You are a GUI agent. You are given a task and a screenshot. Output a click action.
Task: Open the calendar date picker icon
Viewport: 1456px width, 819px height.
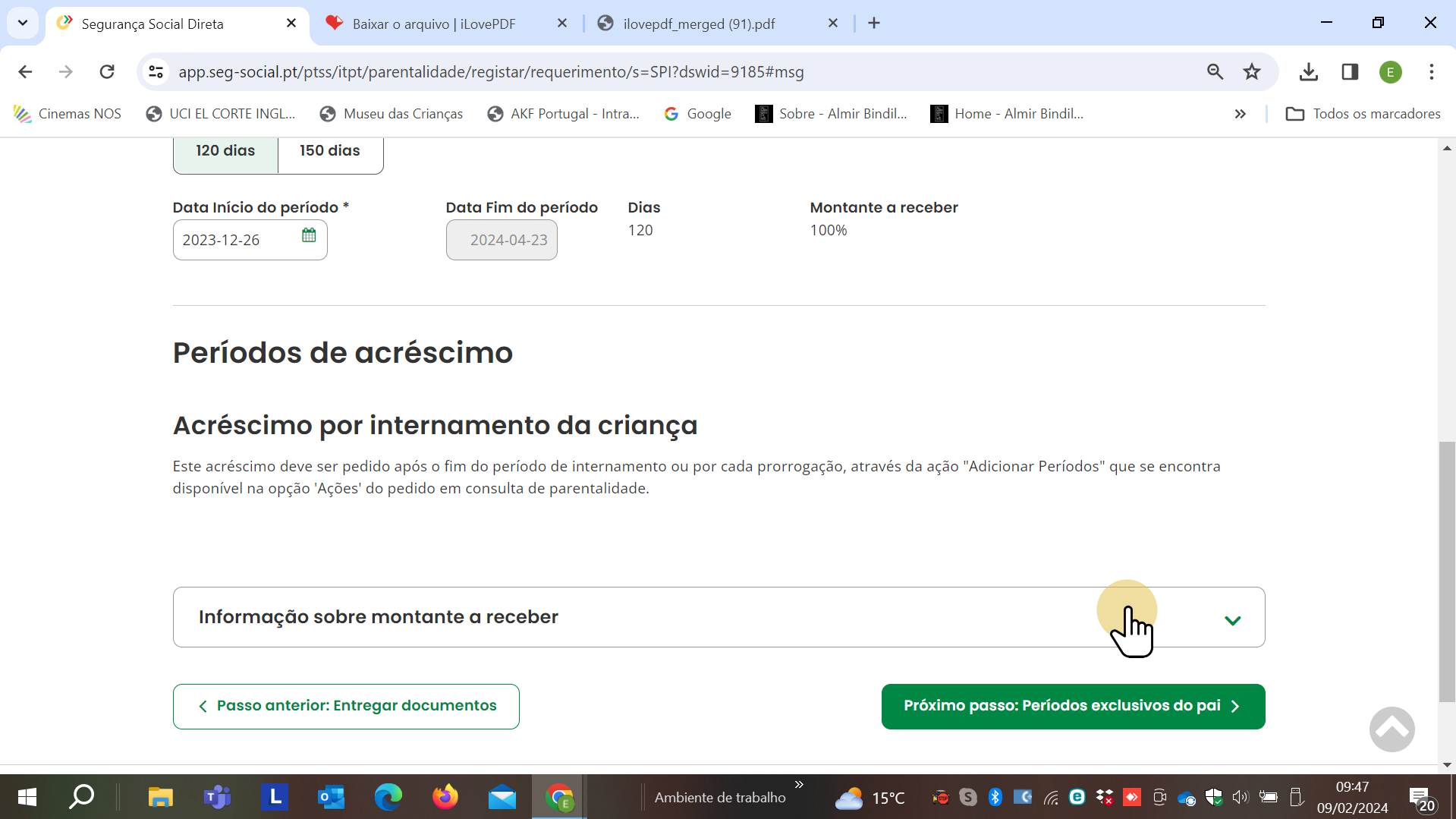pyautogui.click(x=309, y=235)
